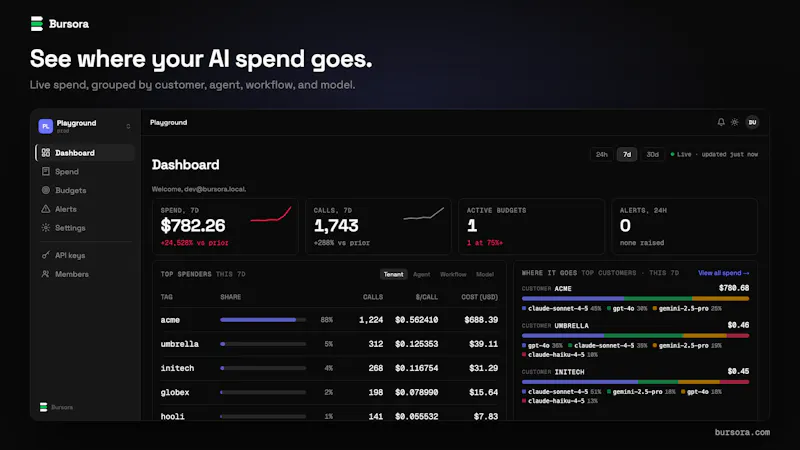Click the umbrella tenant row tag
This screenshot has width=800, height=450.
pos(180,344)
